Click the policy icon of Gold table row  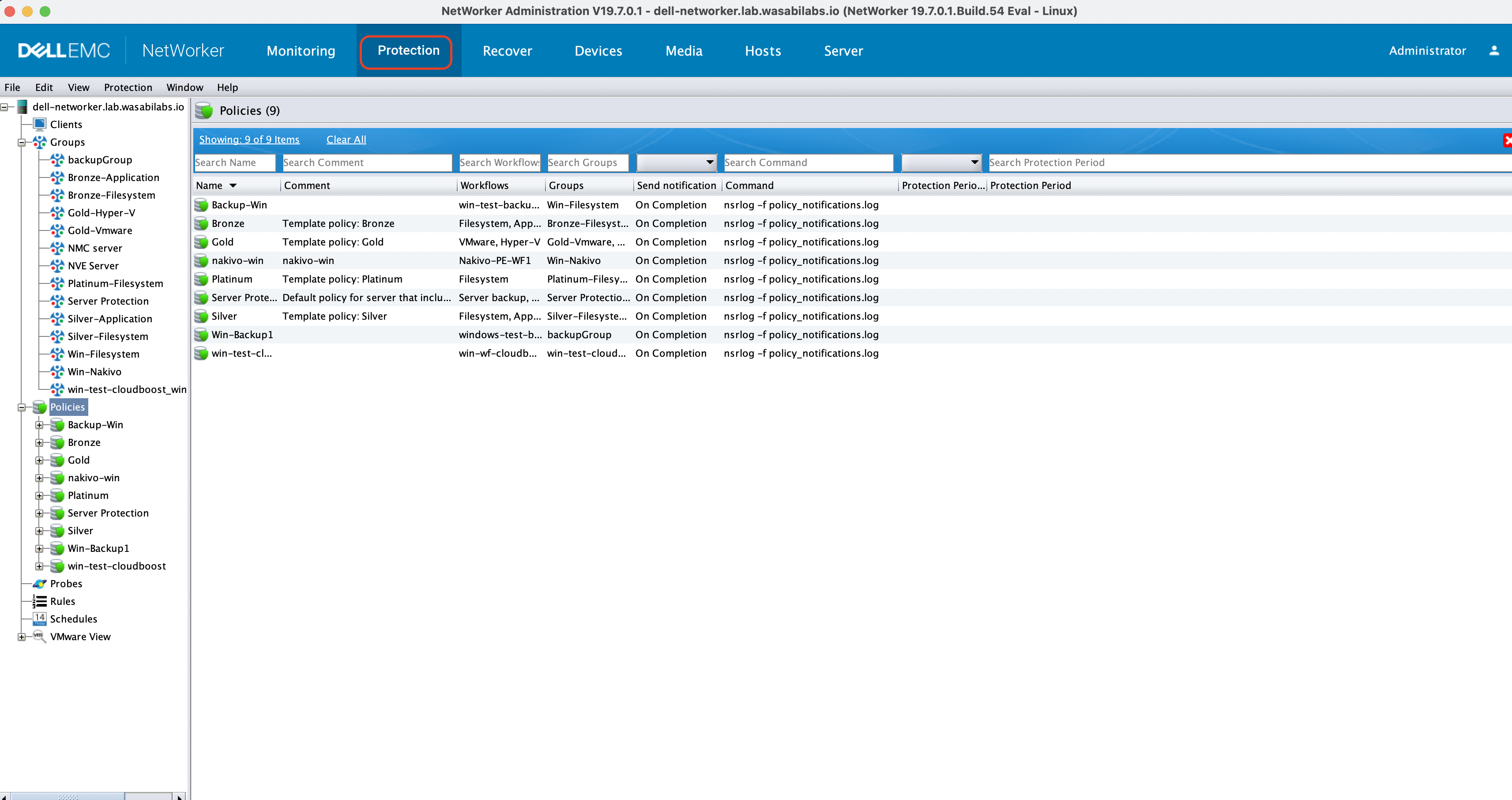[x=201, y=242]
